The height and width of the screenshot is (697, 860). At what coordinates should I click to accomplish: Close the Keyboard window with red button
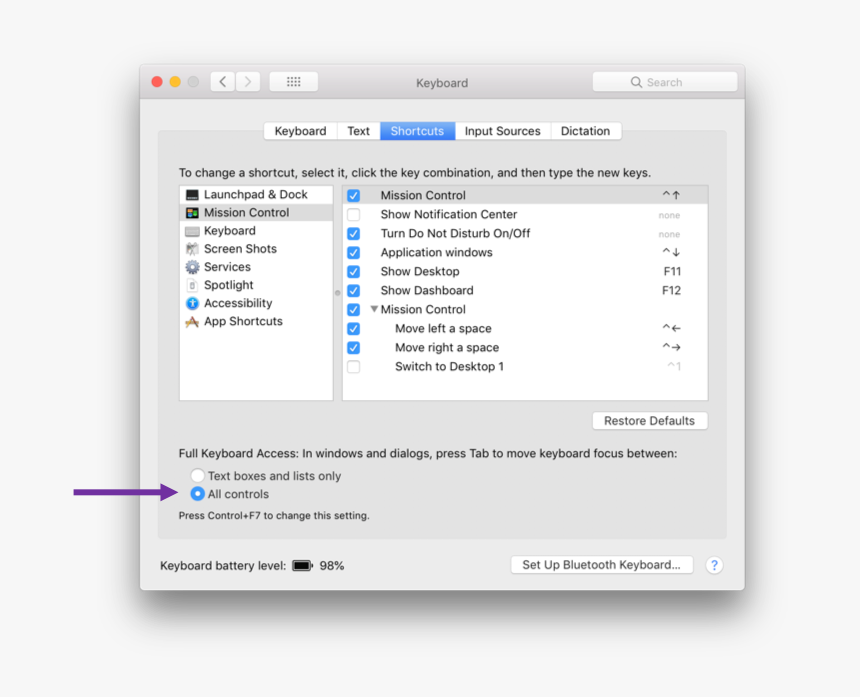coord(157,82)
